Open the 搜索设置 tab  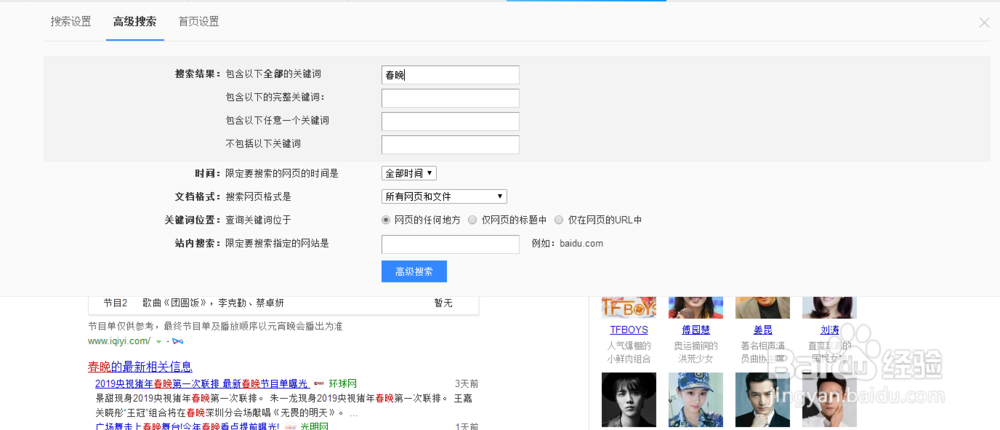[x=71, y=22]
